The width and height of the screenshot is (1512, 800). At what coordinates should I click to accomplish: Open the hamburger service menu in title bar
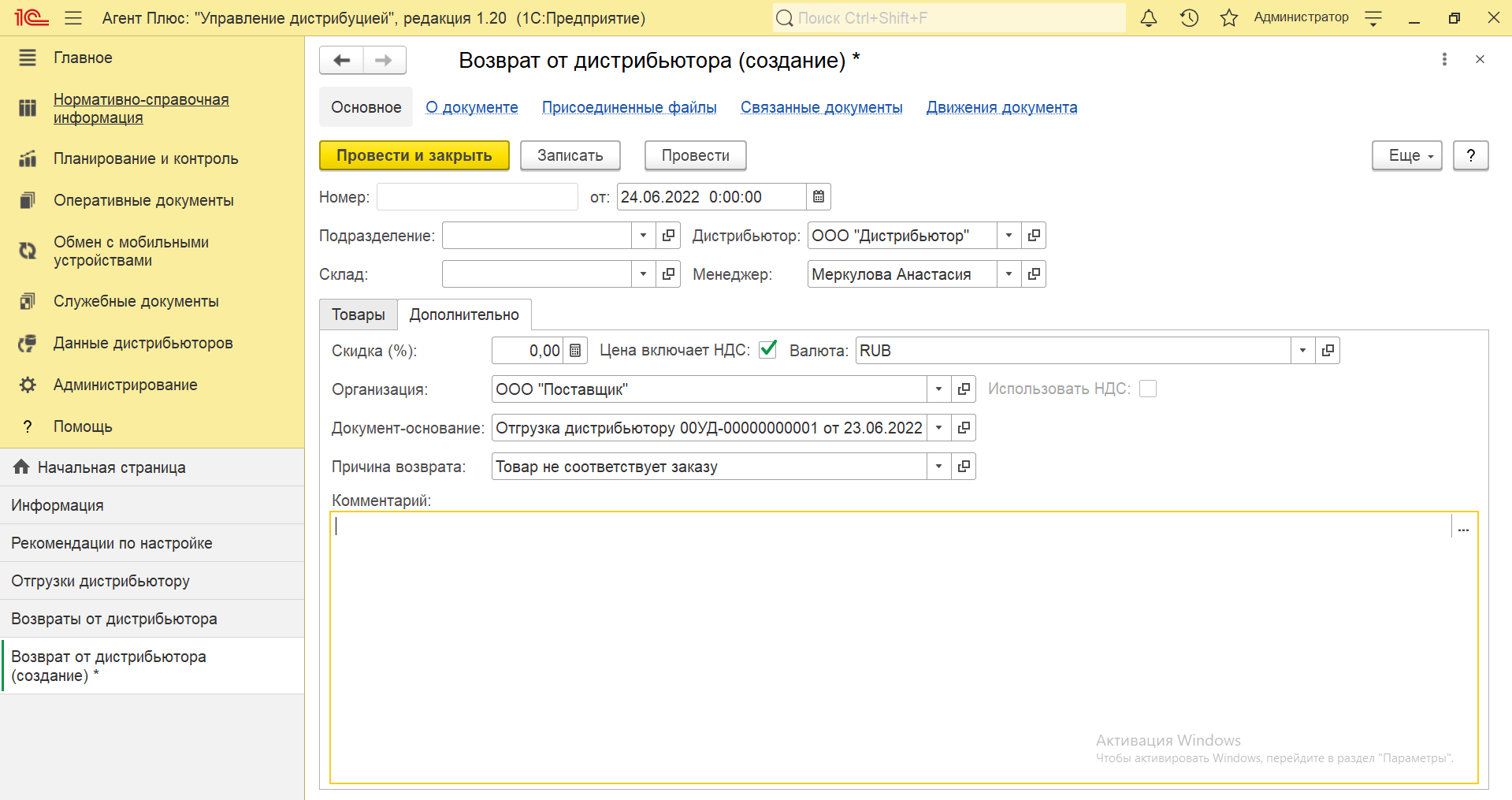(x=73, y=17)
